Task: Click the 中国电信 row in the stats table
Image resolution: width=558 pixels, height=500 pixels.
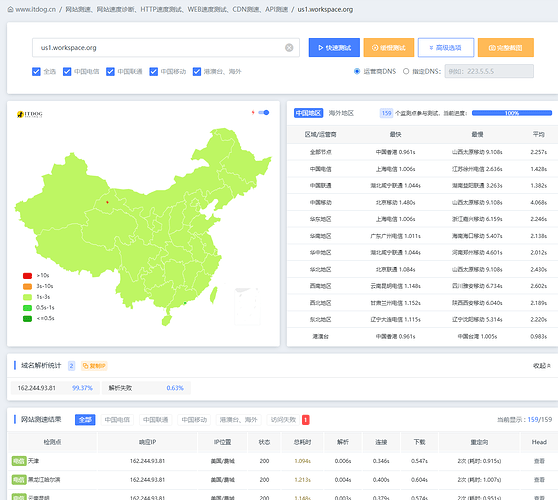Action: click(x=422, y=169)
